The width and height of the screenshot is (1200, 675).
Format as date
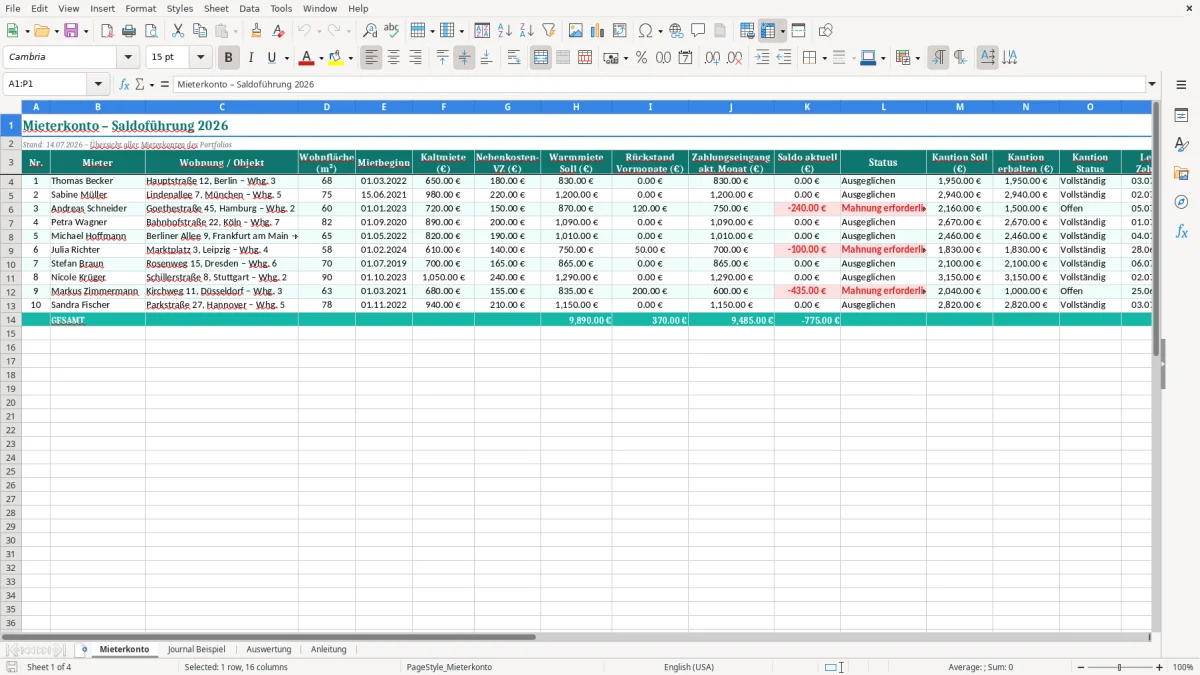[685, 58]
